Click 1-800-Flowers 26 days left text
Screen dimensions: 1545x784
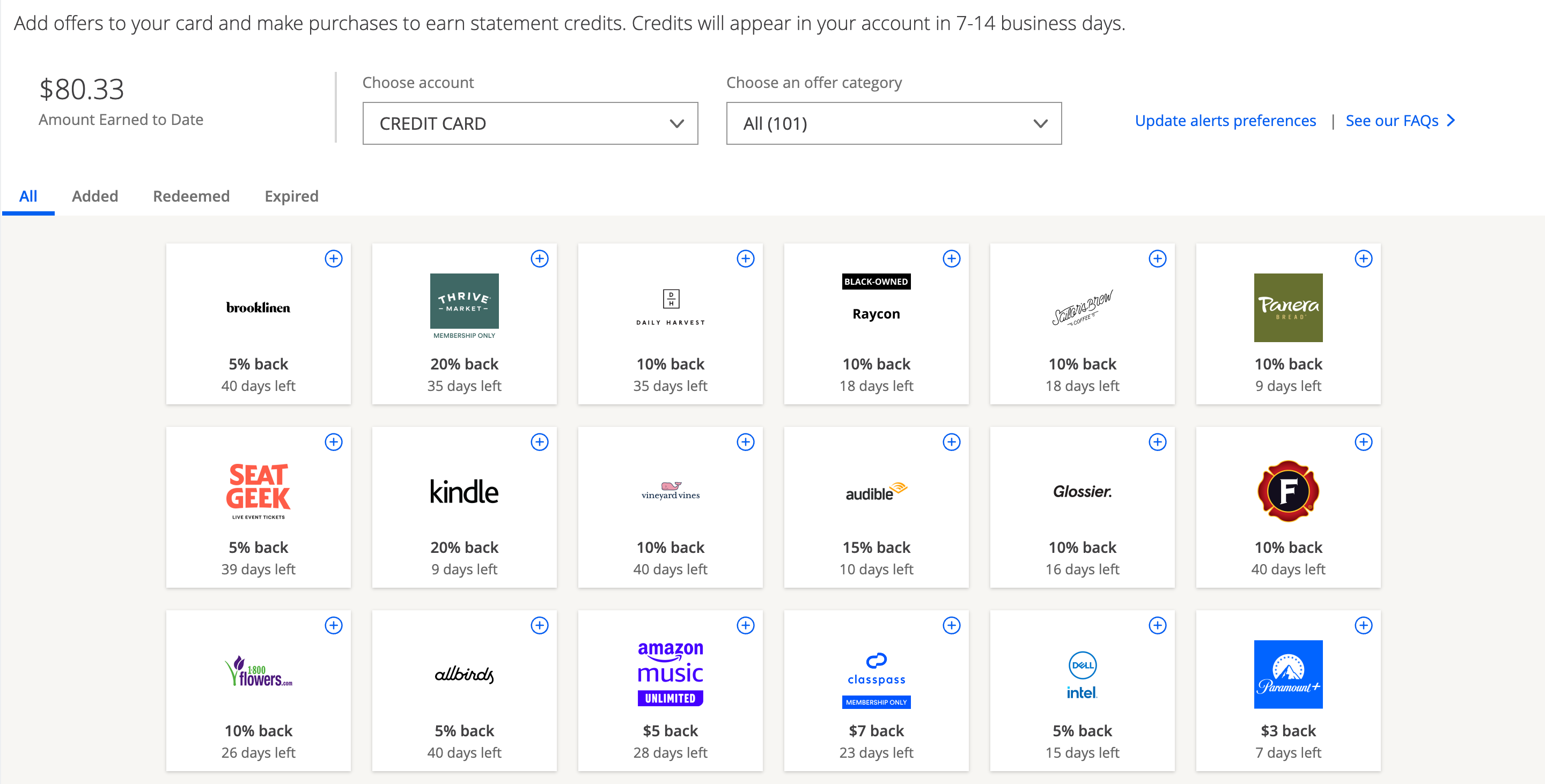(258, 752)
